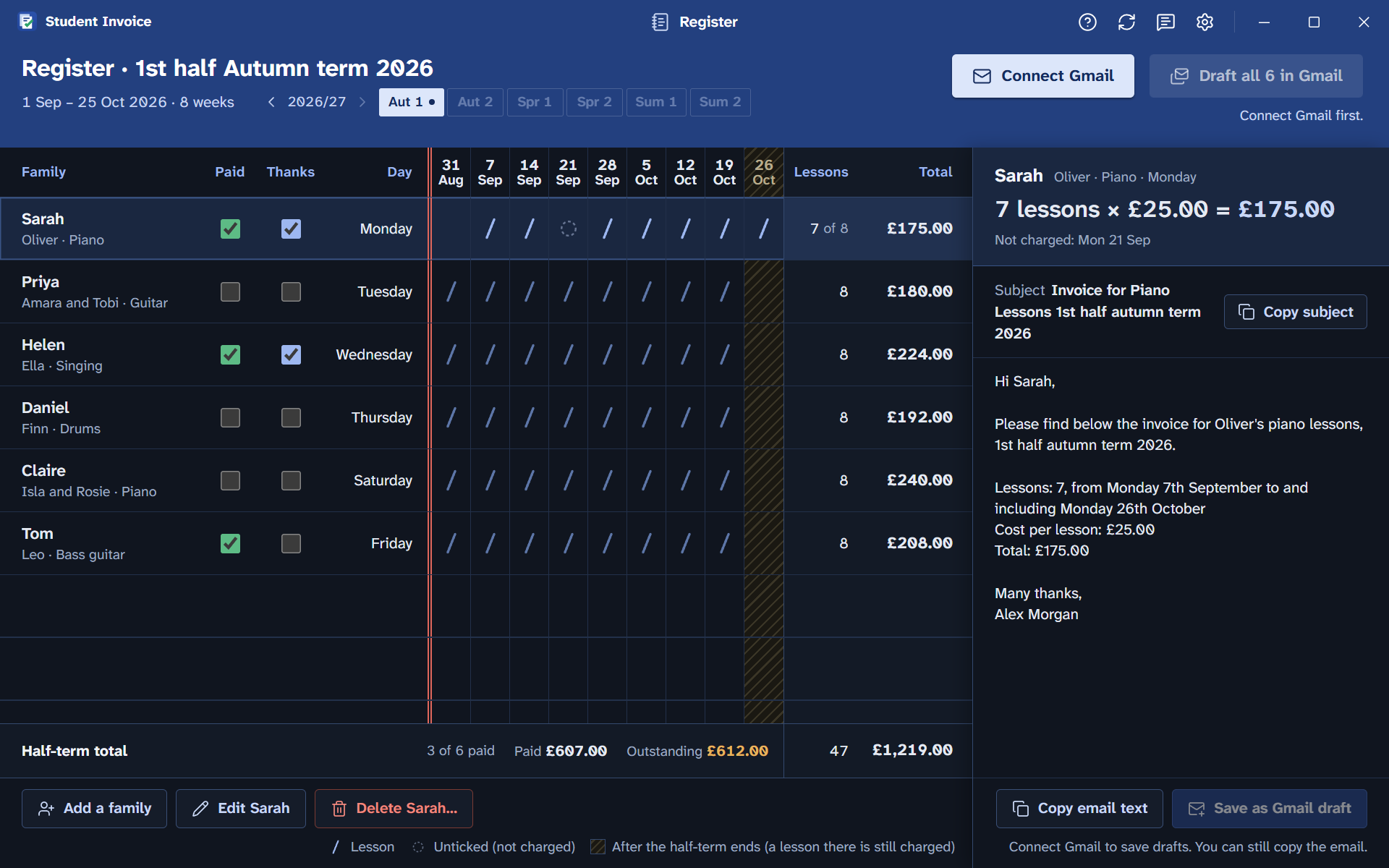
Task: Click the refresh sync icon
Action: [1126, 22]
